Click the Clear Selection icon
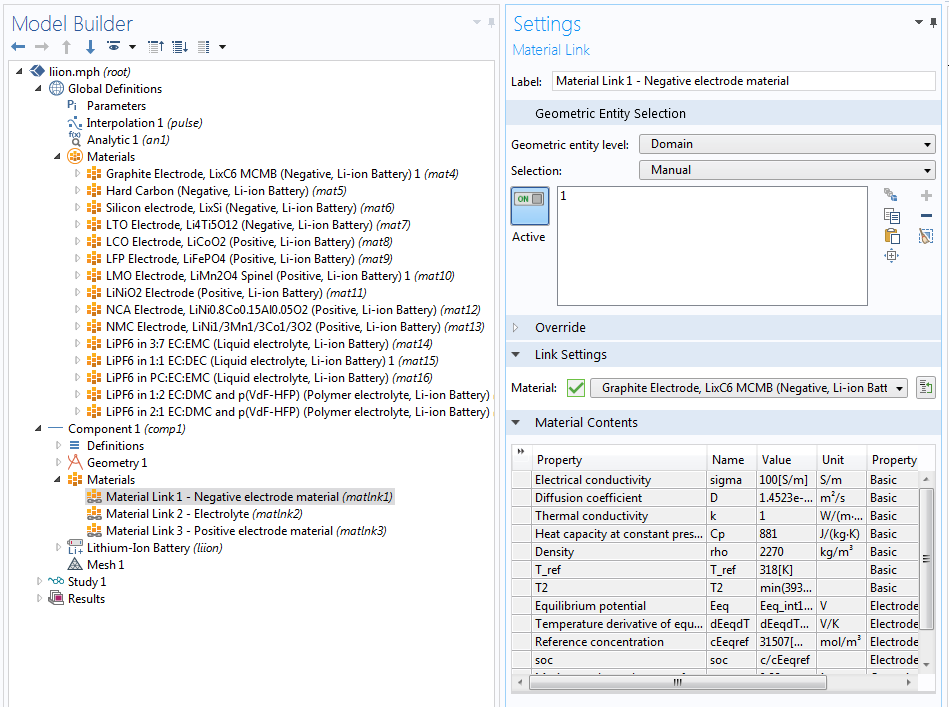The height and width of the screenshot is (707, 949). [x=926, y=236]
